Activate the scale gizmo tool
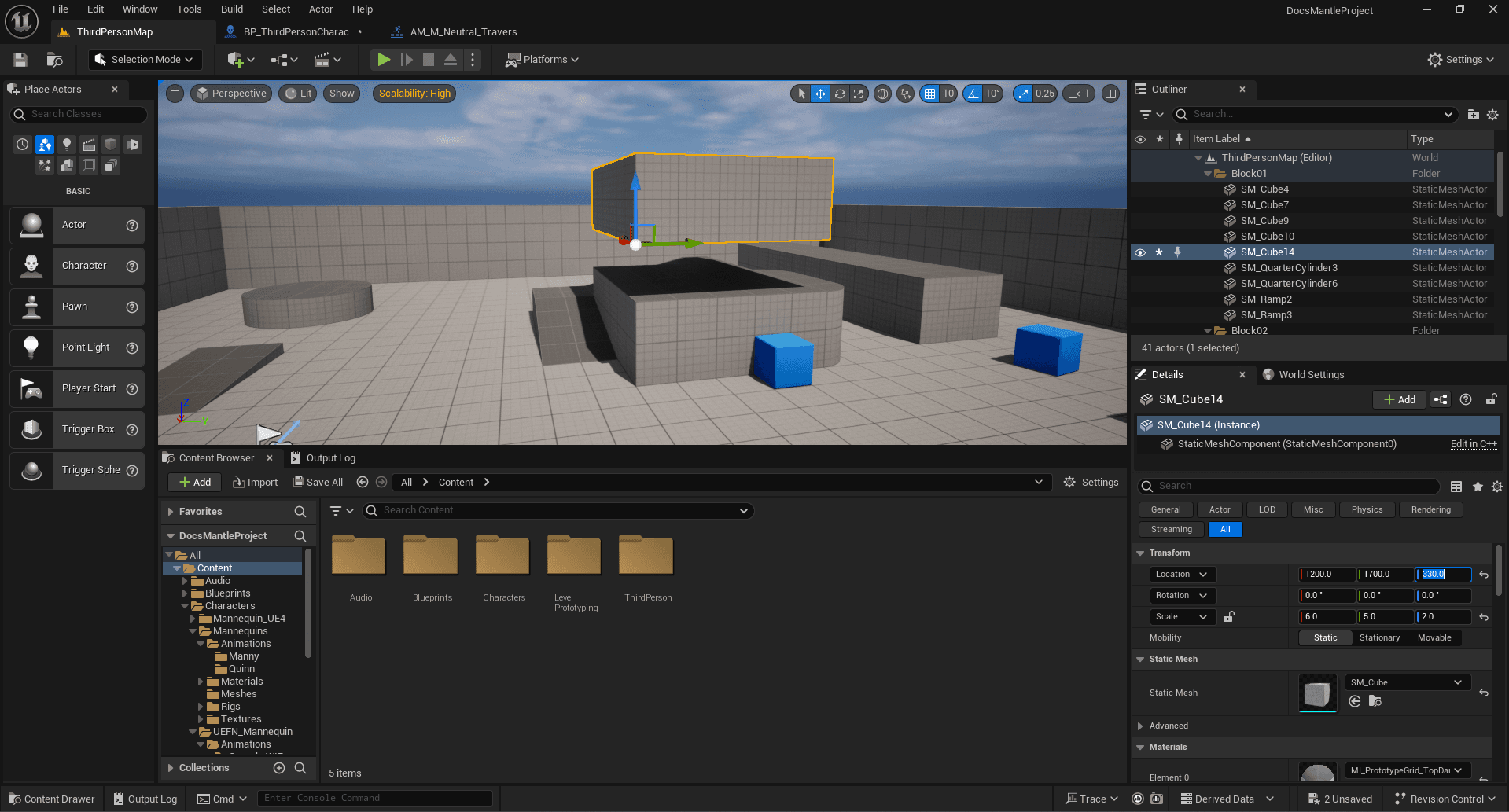Screen dimensions: 1509x812 tap(859, 94)
